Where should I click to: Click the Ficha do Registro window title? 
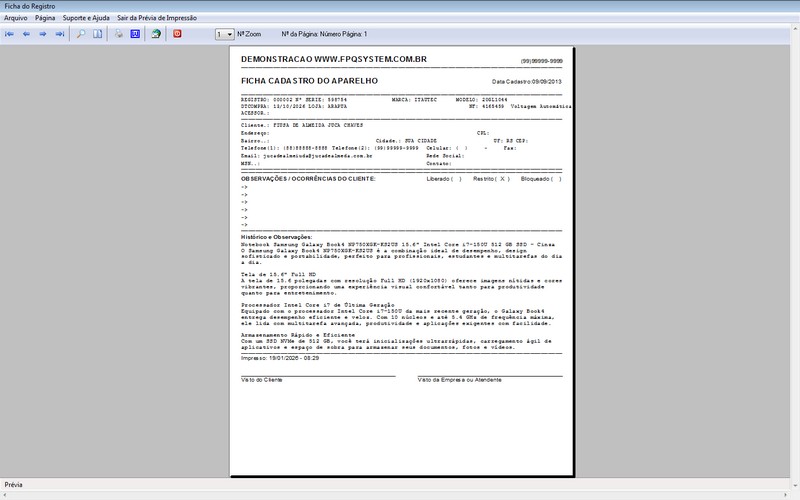tap(30, 6)
